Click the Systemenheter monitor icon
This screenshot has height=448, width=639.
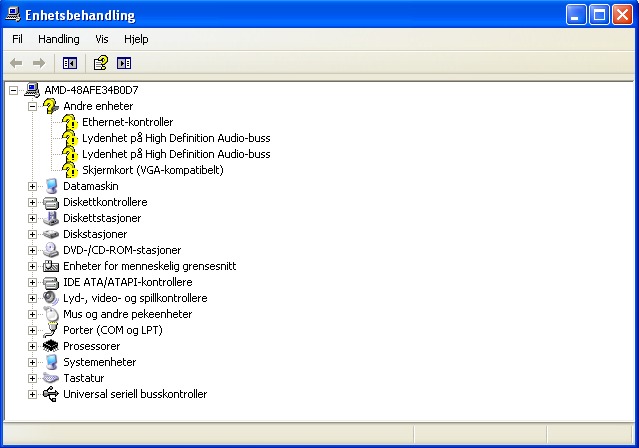coord(51,362)
